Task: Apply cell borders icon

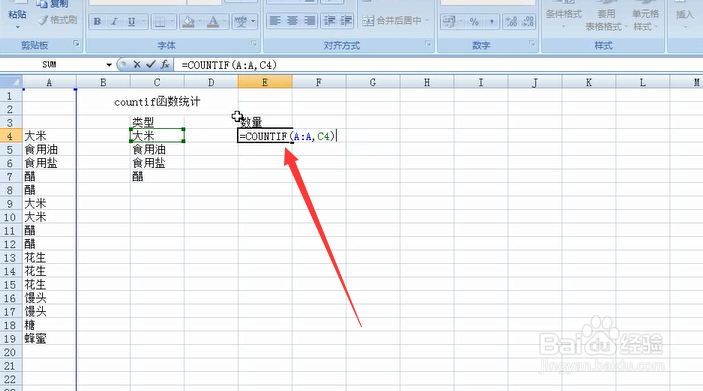Action: pos(160,21)
